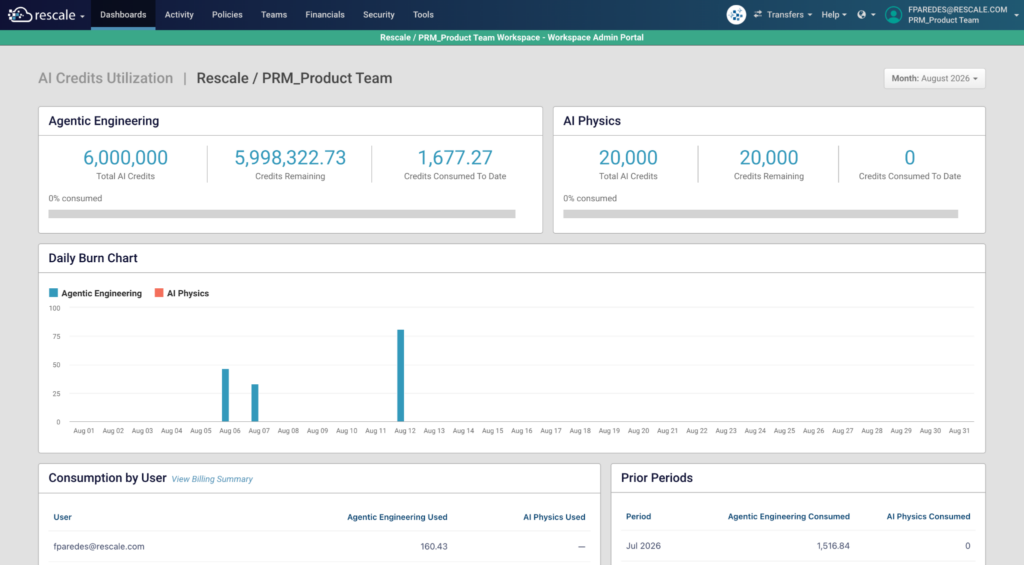Image resolution: width=1024 pixels, height=565 pixels.
Task: Click the Agentic Engineering consumption progress bar
Action: click(281, 214)
